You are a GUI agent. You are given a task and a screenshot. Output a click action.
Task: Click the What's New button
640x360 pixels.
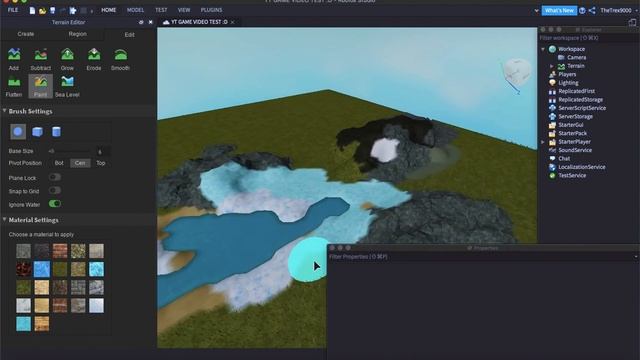[559, 11]
